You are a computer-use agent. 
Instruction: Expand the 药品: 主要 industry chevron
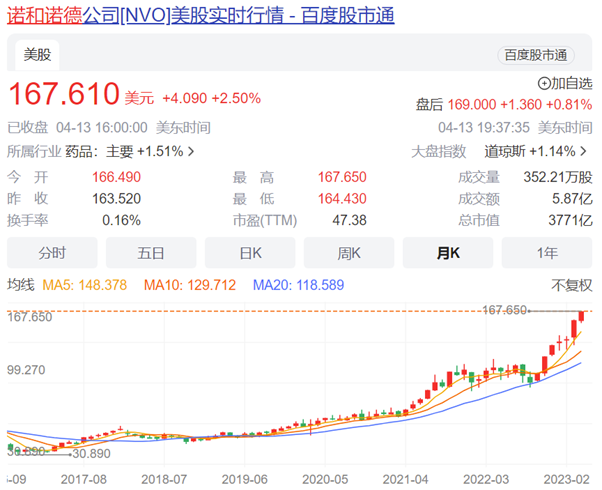click(x=191, y=152)
